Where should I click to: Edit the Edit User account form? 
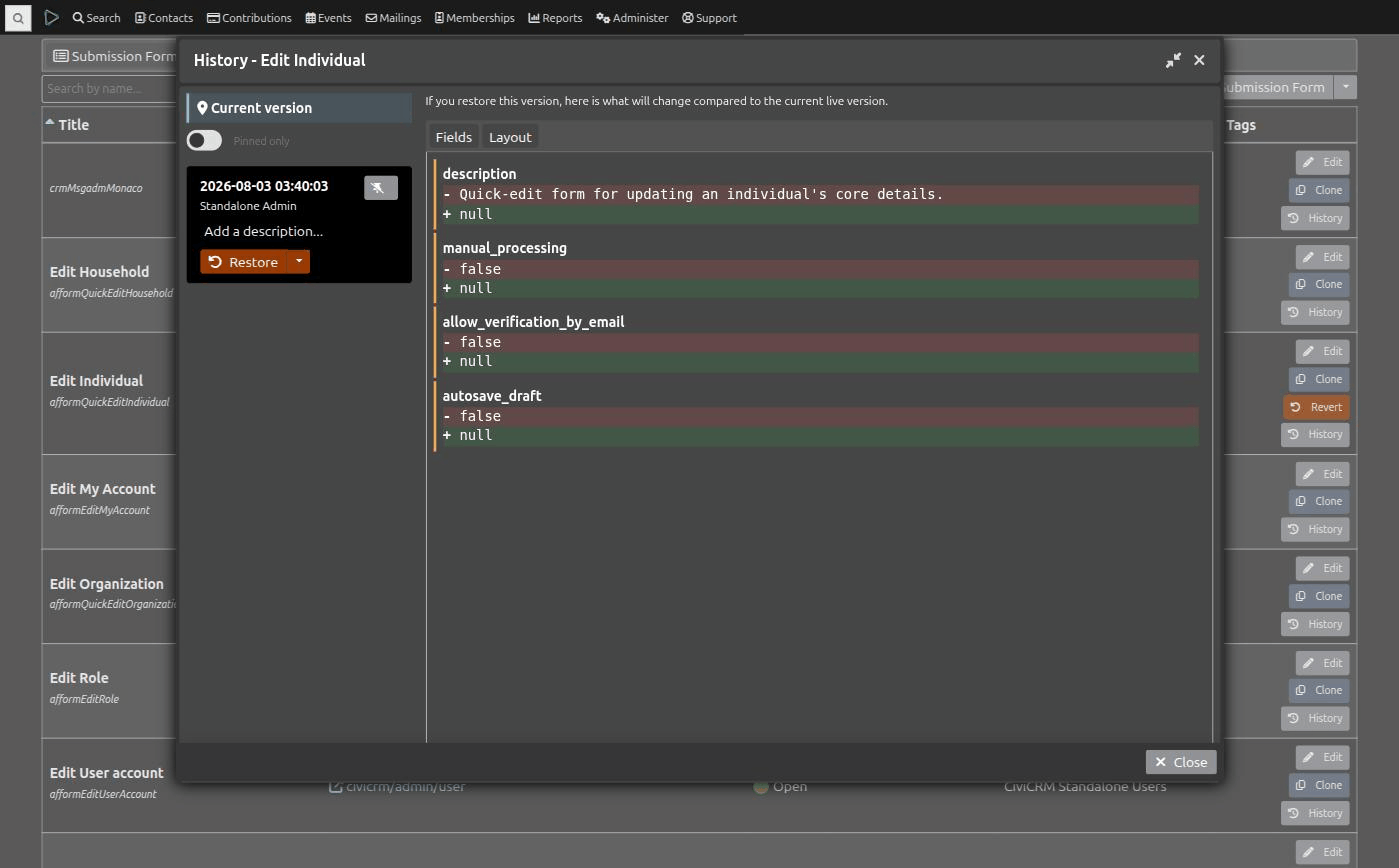[1323, 757]
